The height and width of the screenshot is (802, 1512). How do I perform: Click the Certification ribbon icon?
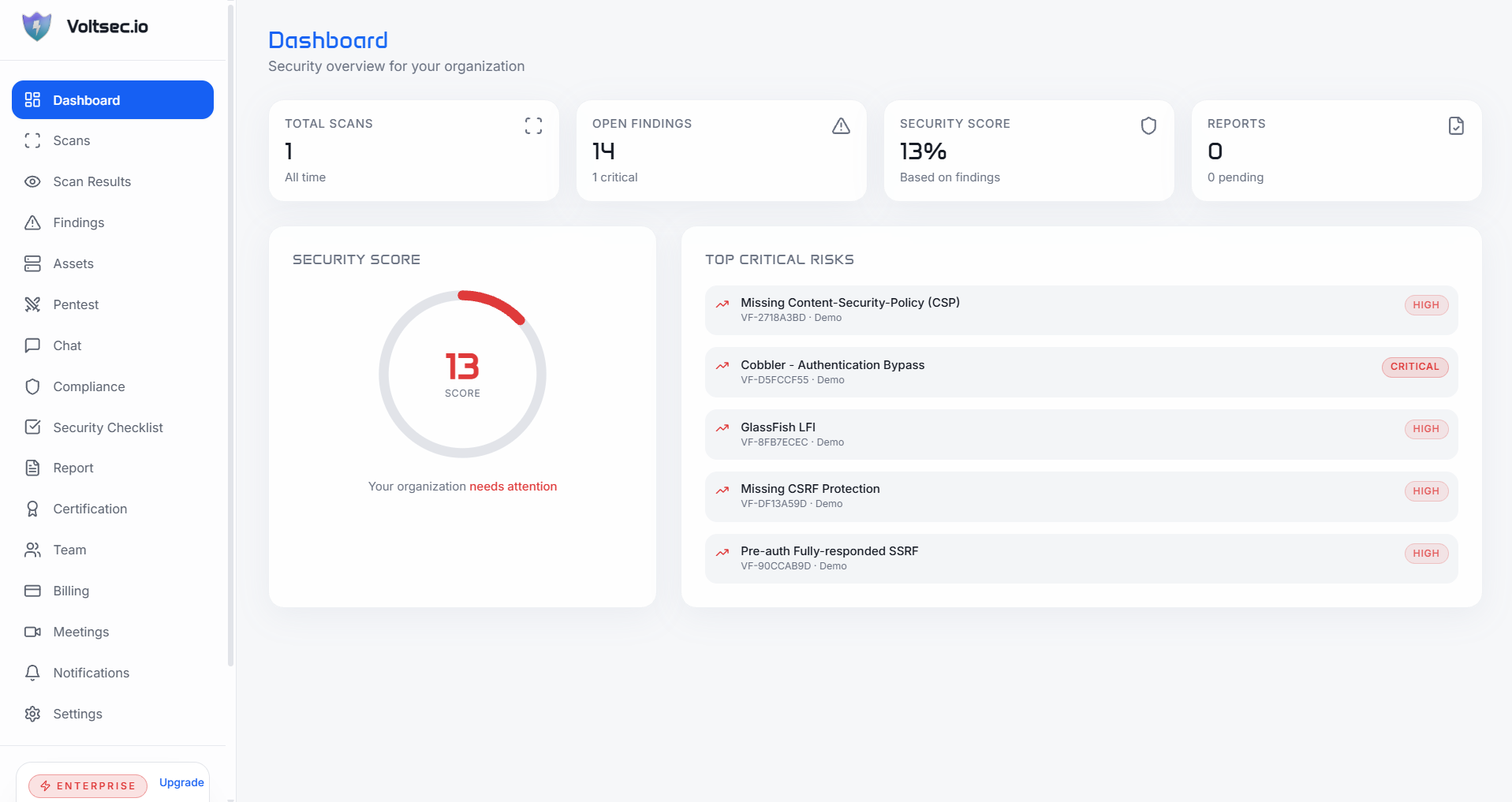coord(32,509)
